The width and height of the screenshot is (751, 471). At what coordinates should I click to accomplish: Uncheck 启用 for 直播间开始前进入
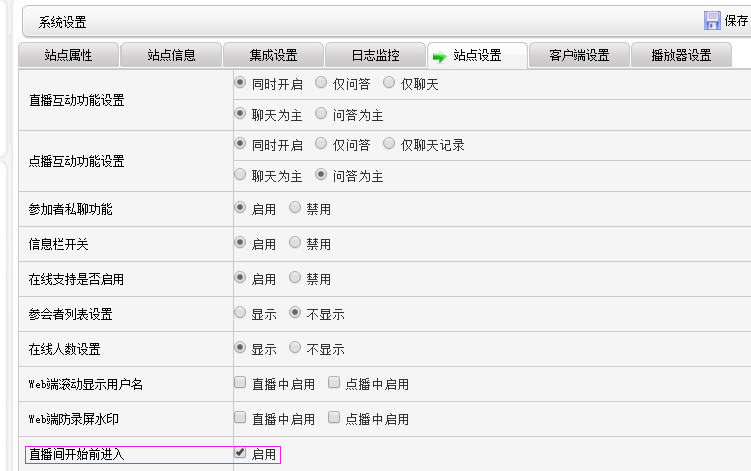pyautogui.click(x=240, y=453)
